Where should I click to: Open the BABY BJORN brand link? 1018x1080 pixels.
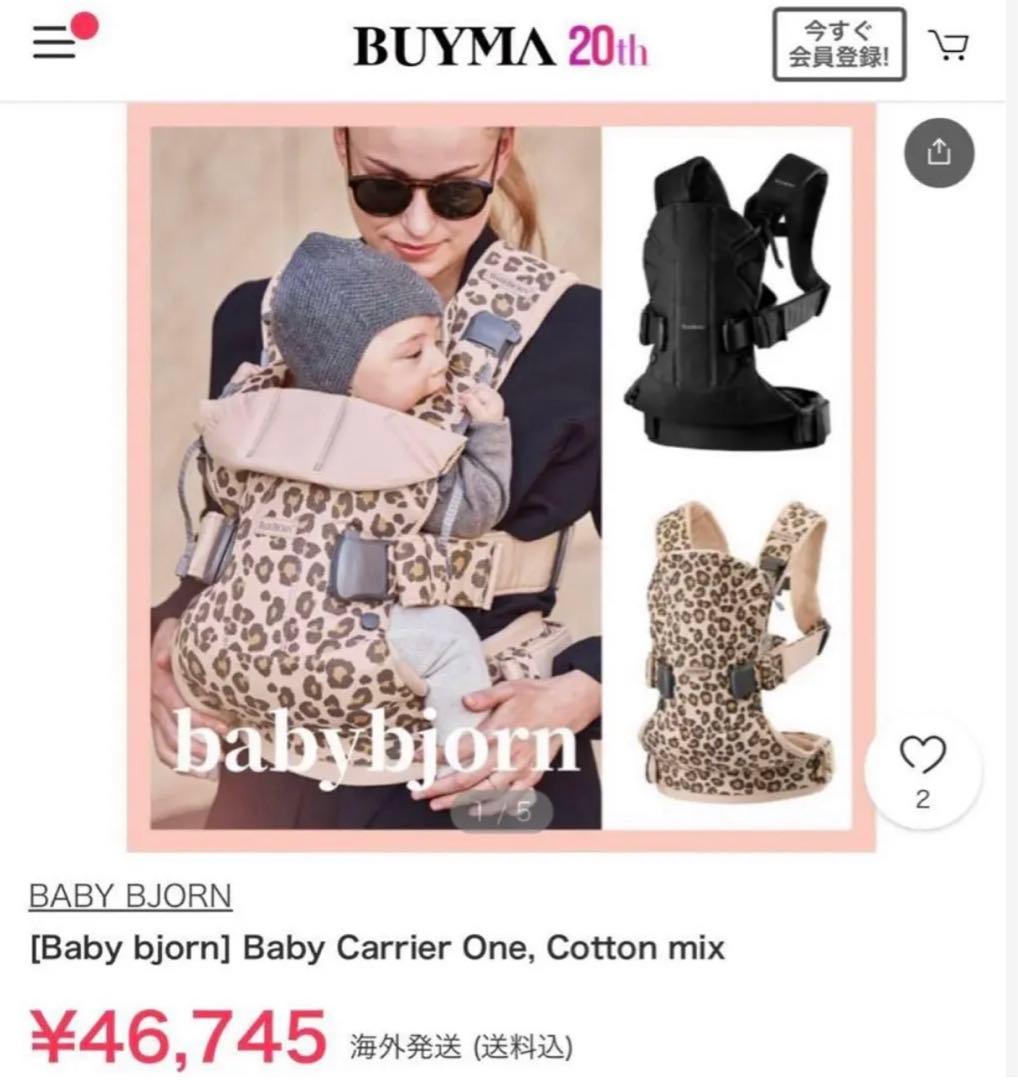[x=130, y=895]
